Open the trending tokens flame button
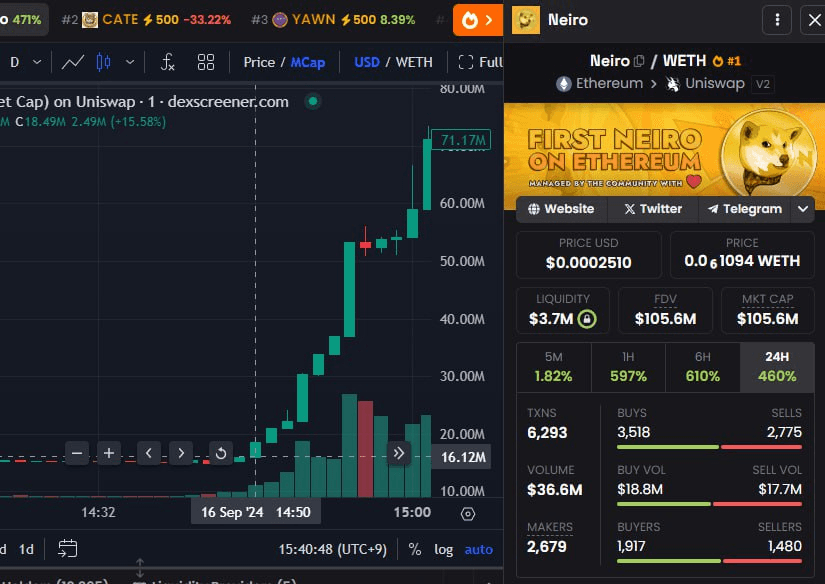This screenshot has width=825, height=584. [477, 20]
